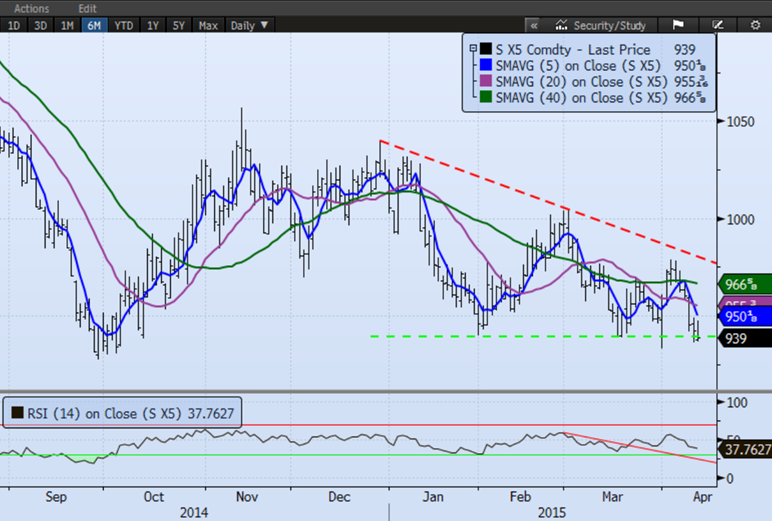Select the 5Y time range

(x=180, y=25)
